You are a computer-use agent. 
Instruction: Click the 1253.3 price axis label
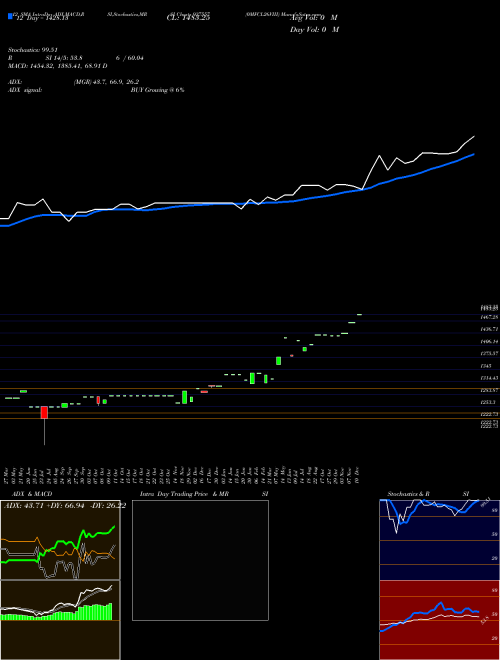(x=488, y=403)
